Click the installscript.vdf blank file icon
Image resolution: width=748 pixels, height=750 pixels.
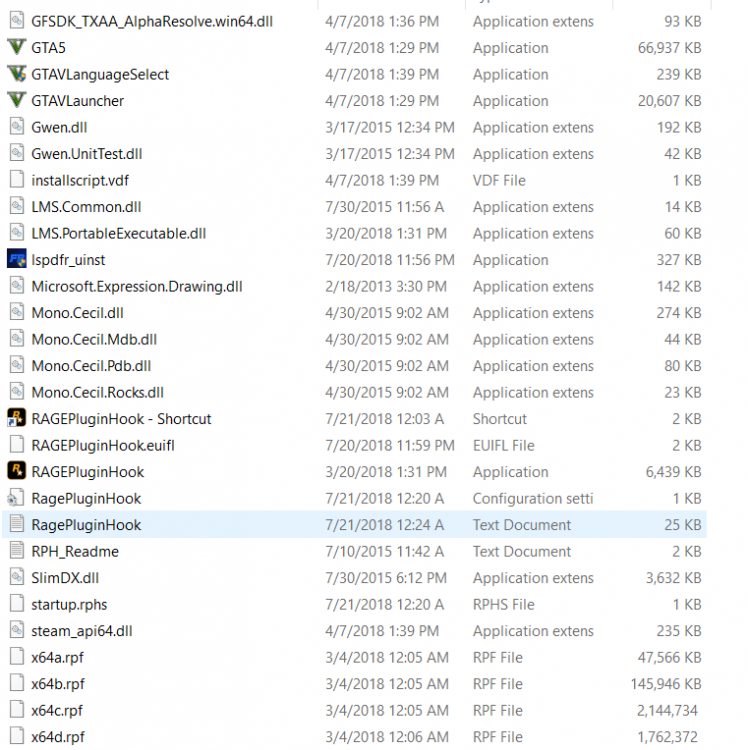click(x=17, y=180)
